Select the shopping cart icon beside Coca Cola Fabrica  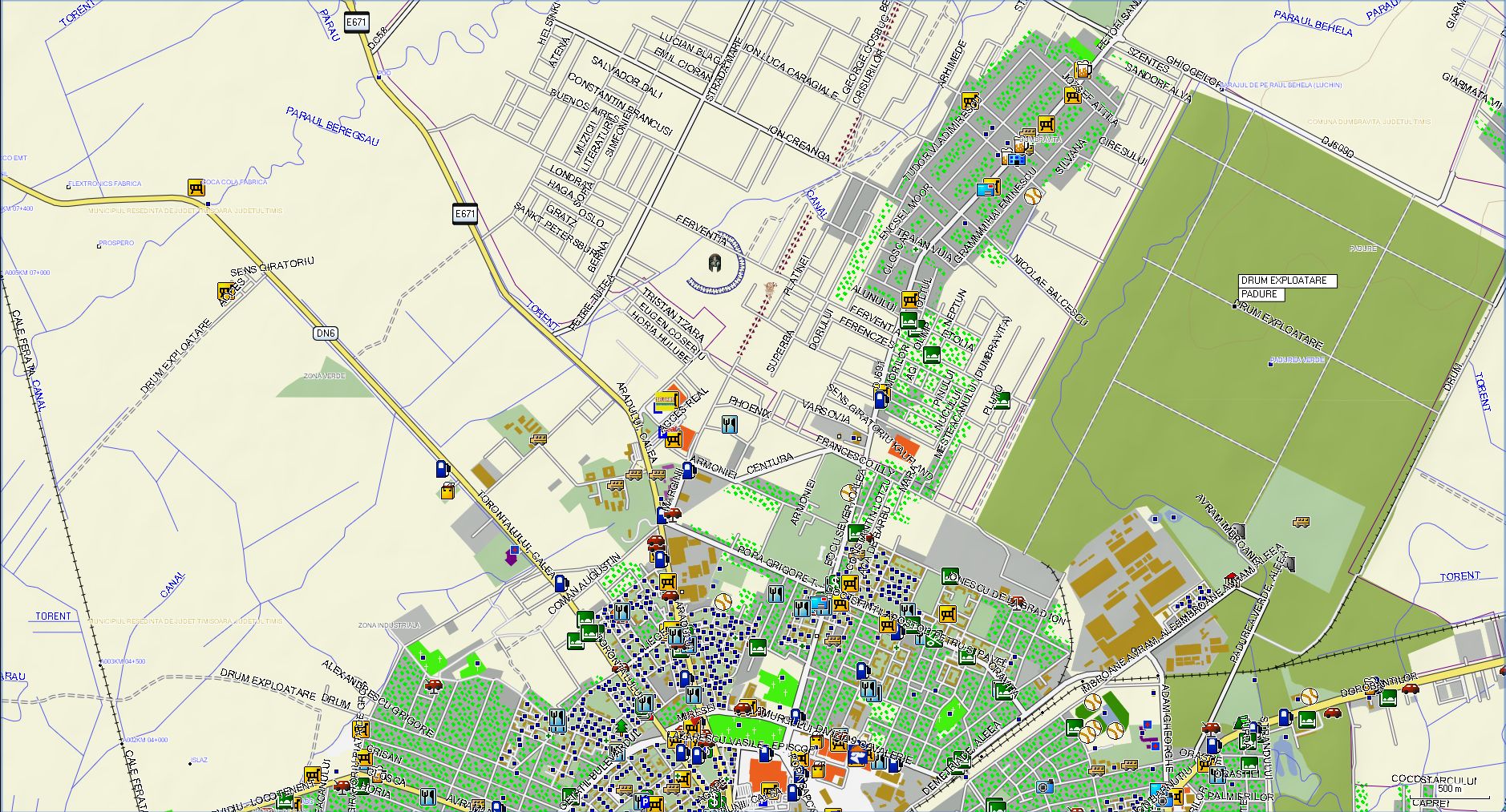196,188
